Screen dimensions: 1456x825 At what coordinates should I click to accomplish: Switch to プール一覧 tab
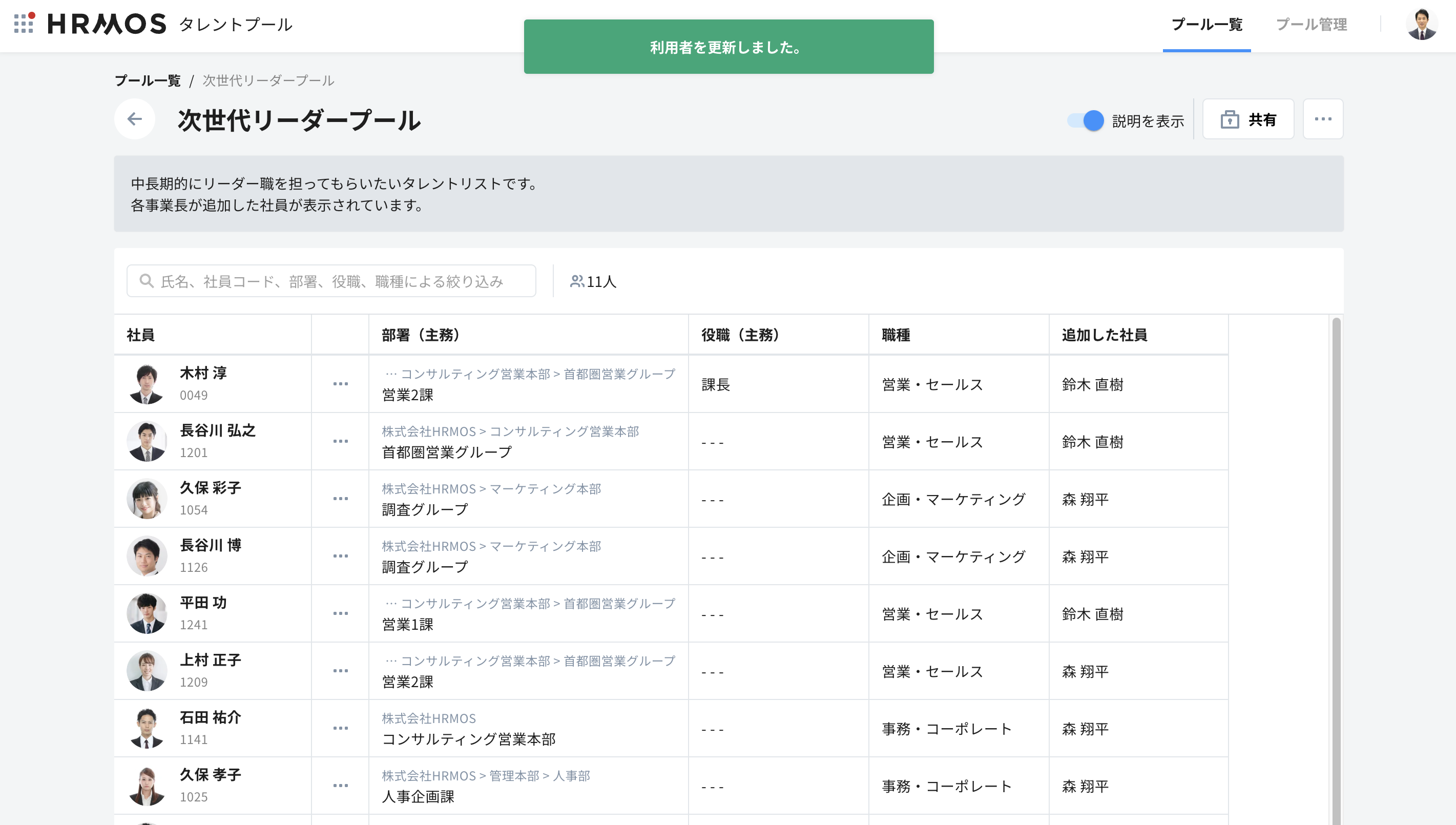pos(1207,25)
